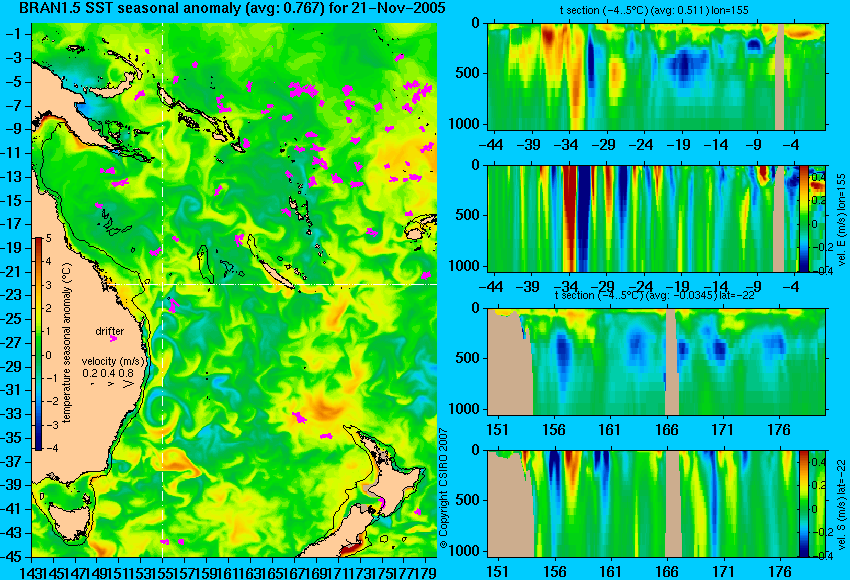This screenshot has height=580, width=850.
Task: Click the '-45' latitude tick on map axis
Action: coord(12,557)
